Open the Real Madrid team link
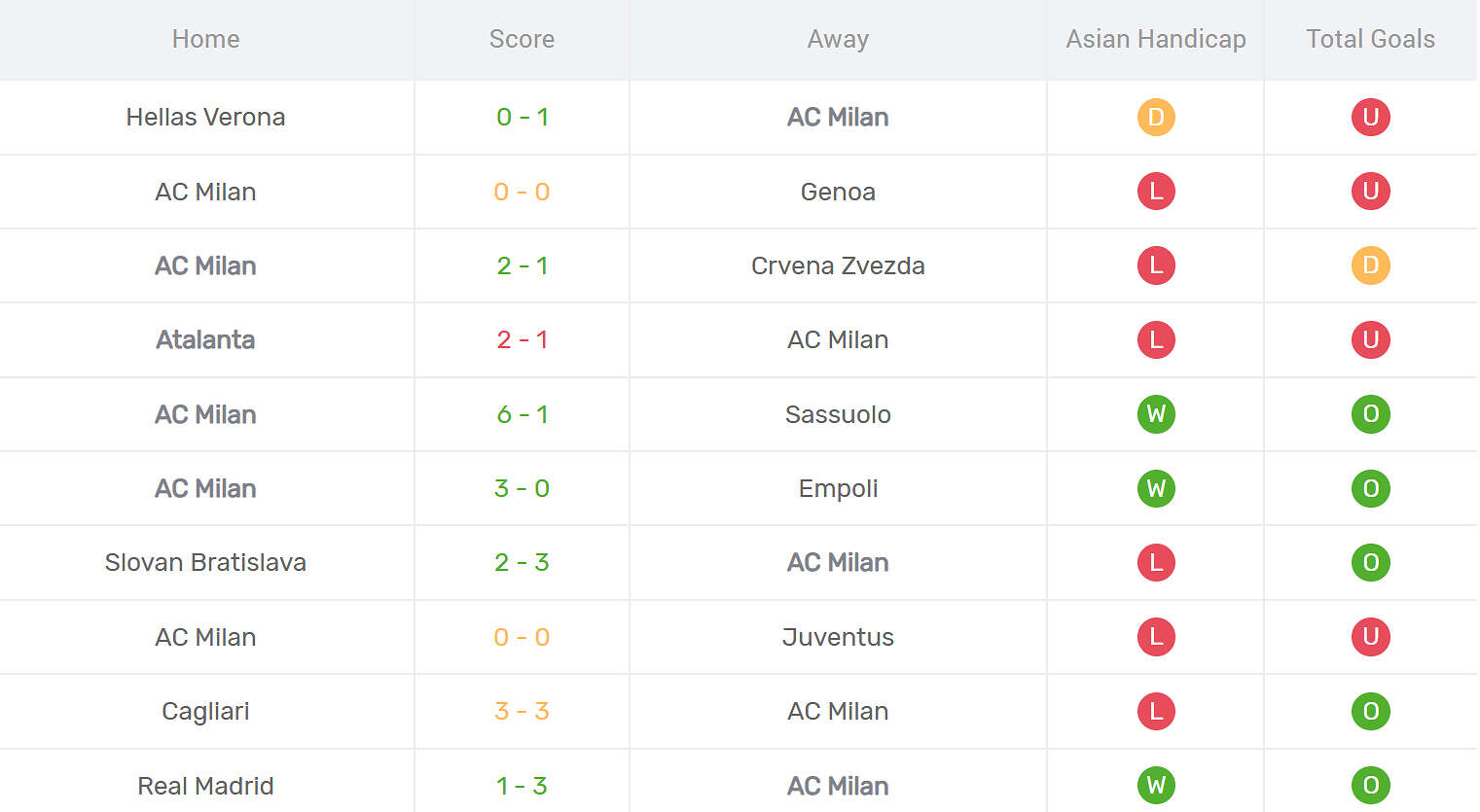The width and height of the screenshot is (1480, 812). click(205, 786)
